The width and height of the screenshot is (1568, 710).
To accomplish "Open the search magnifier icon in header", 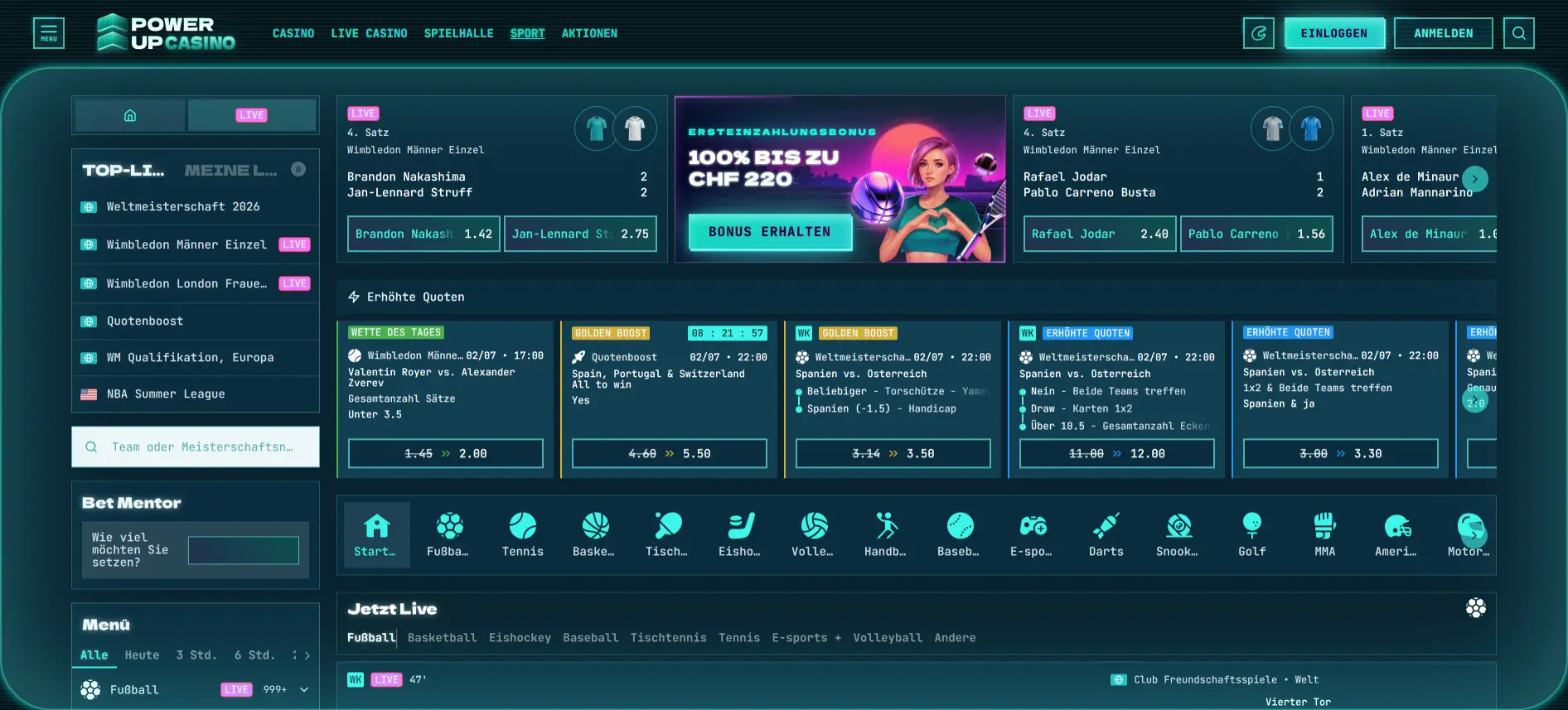I will 1519,33.
